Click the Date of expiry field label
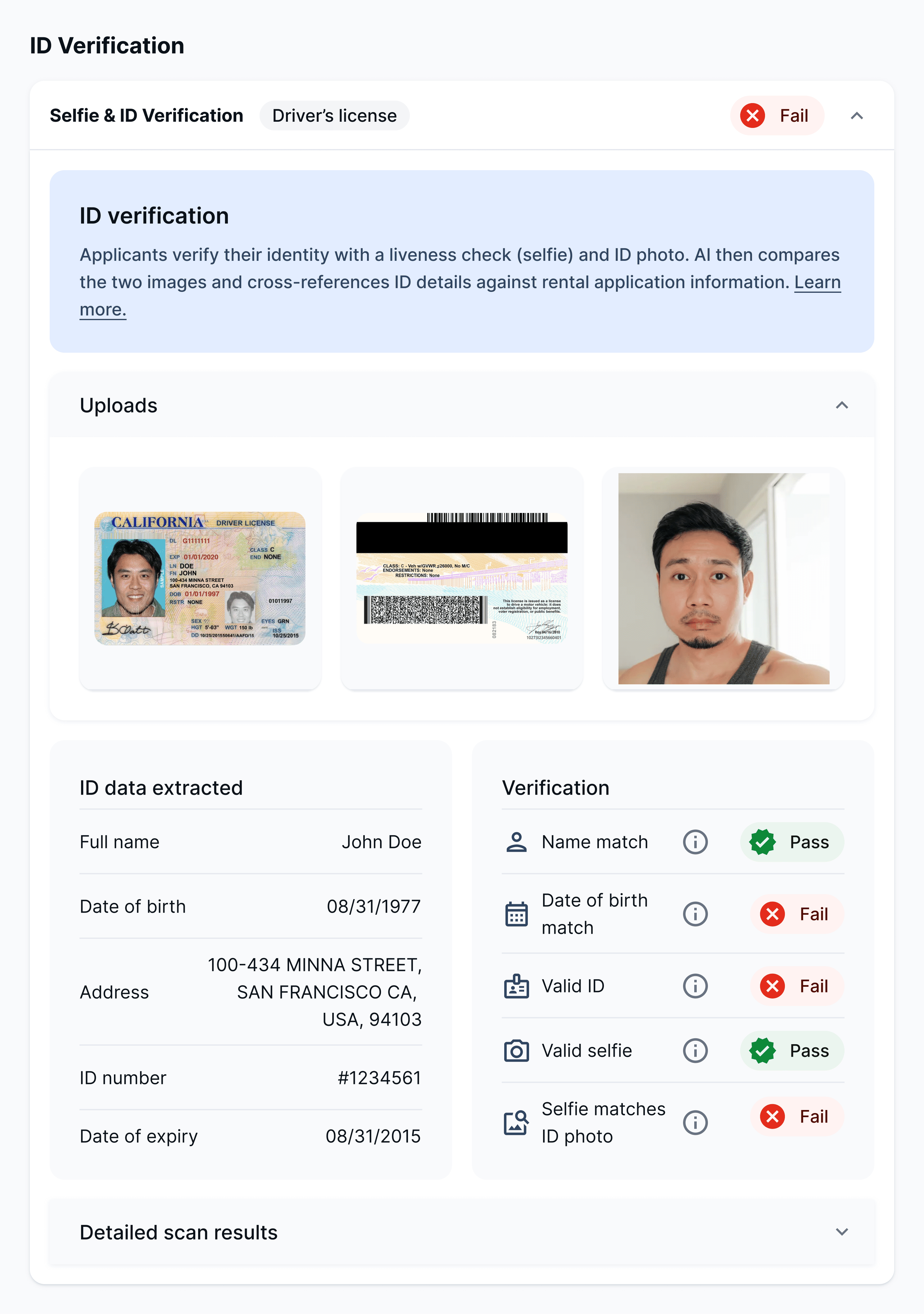 138,1137
